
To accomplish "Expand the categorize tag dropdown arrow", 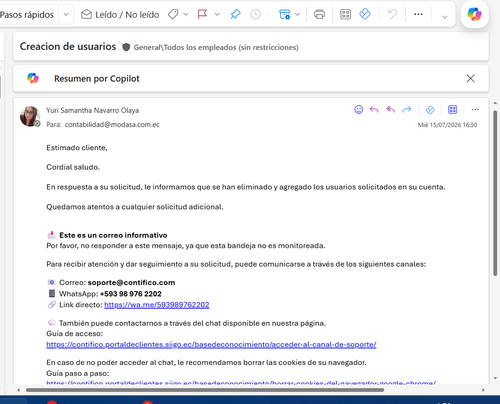I will tap(186, 14).
